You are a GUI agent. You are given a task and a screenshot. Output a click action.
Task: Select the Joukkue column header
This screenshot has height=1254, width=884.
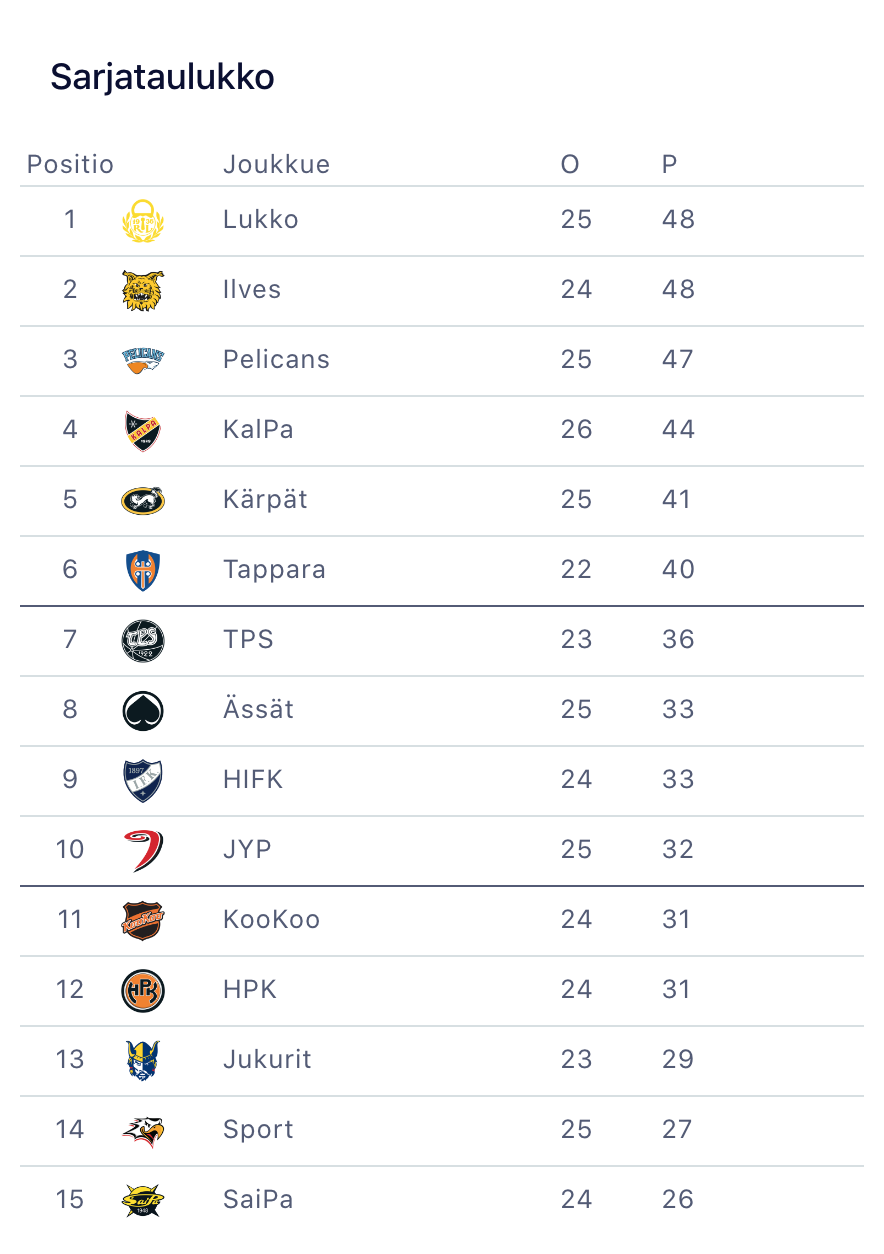[276, 164]
